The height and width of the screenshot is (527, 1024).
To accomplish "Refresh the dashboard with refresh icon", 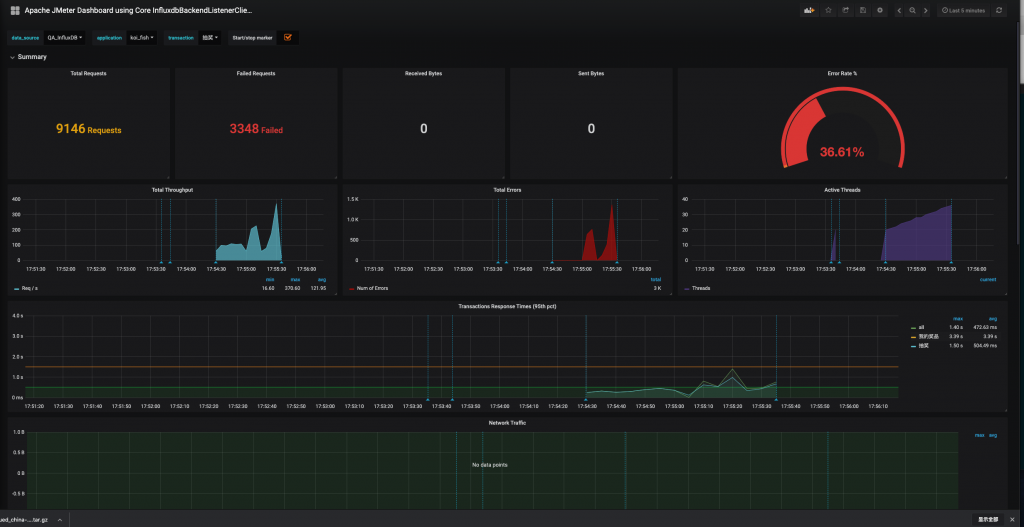I will pos(998,10).
